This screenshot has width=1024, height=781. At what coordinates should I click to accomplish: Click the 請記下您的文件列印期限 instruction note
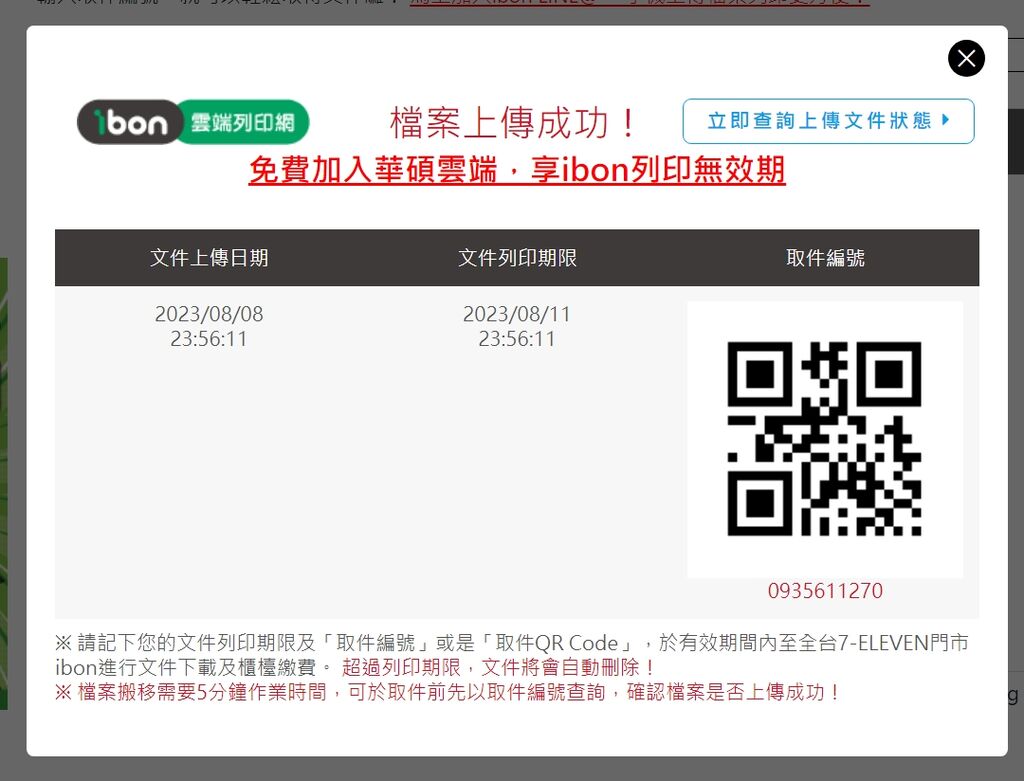tap(511, 655)
